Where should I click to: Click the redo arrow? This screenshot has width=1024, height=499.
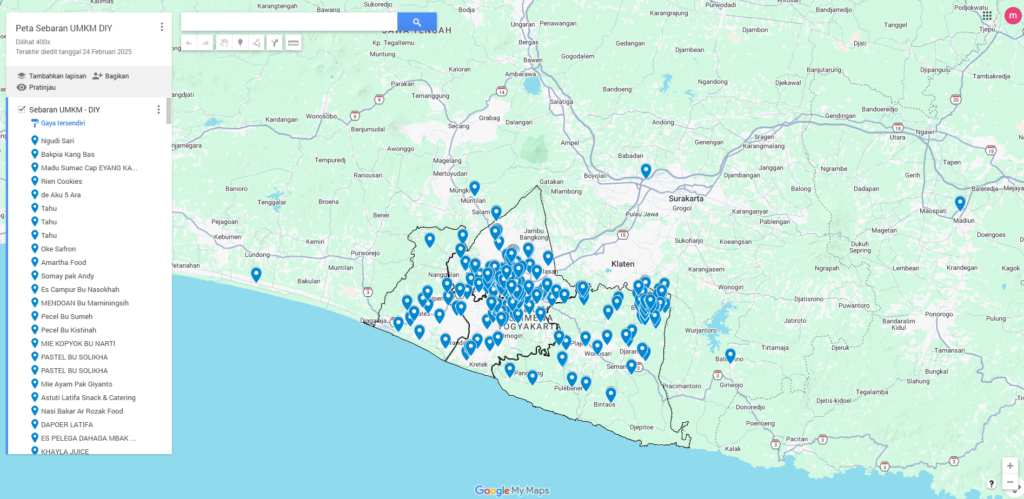(206, 43)
